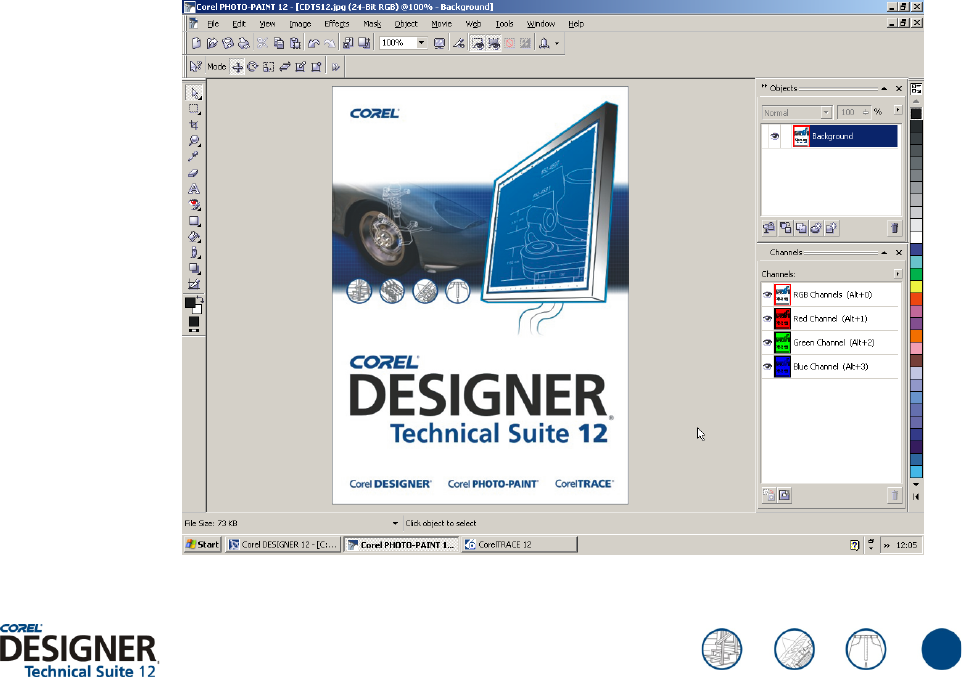Open the Image menu

300,24
